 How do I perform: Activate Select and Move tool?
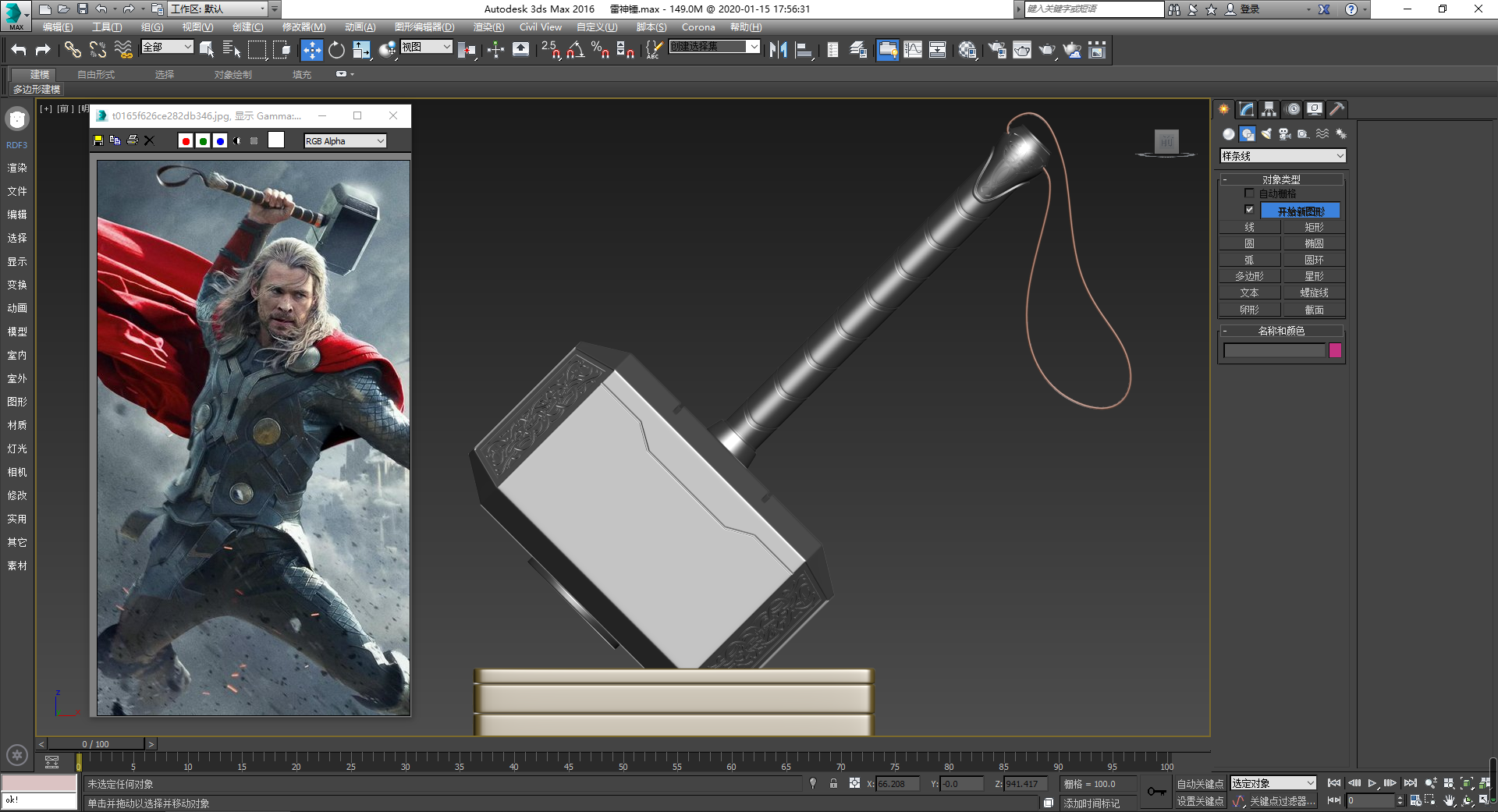pyautogui.click(x=311, y=50)
